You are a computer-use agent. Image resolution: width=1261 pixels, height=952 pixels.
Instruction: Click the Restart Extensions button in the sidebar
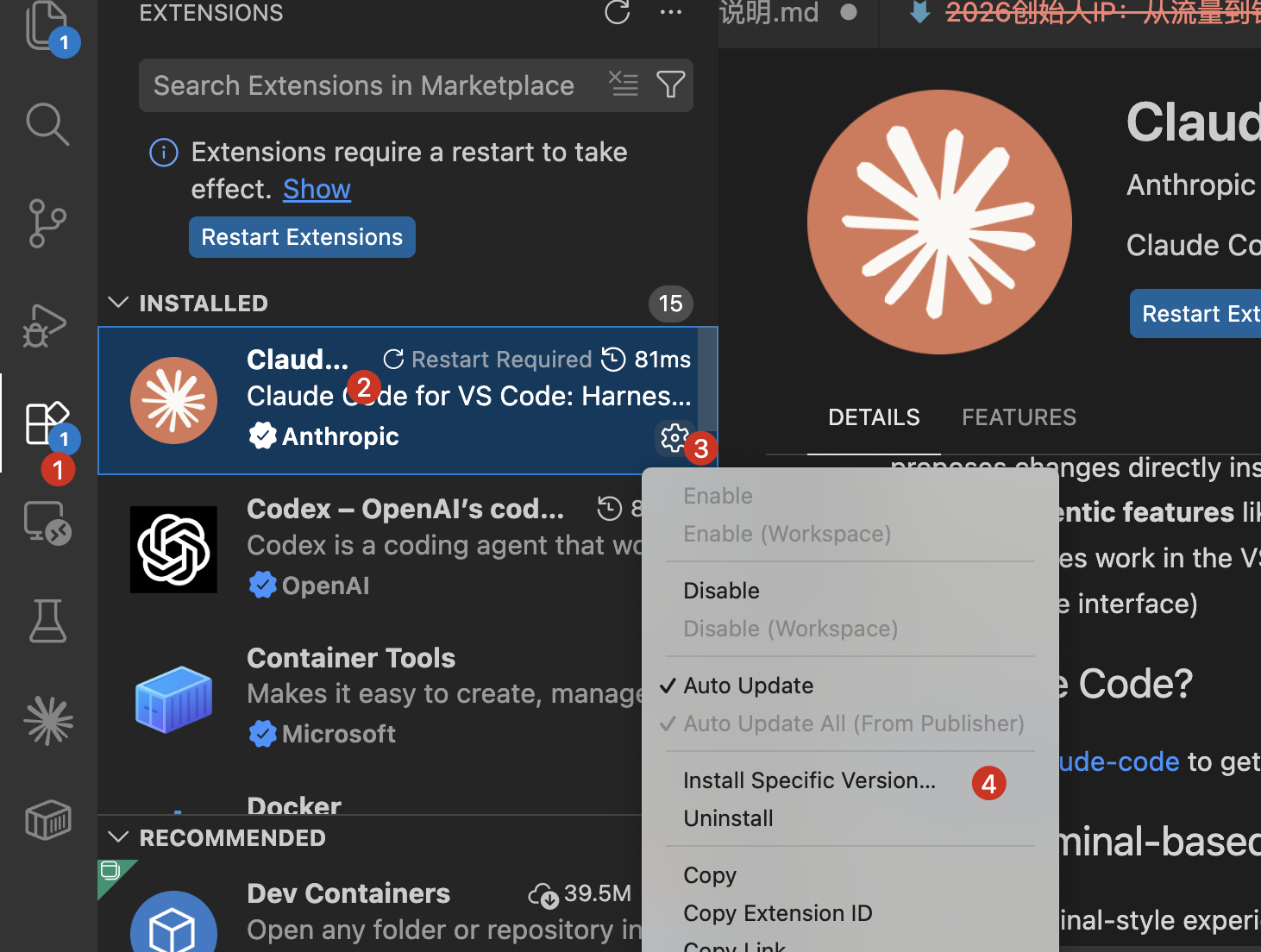point(302,237)
